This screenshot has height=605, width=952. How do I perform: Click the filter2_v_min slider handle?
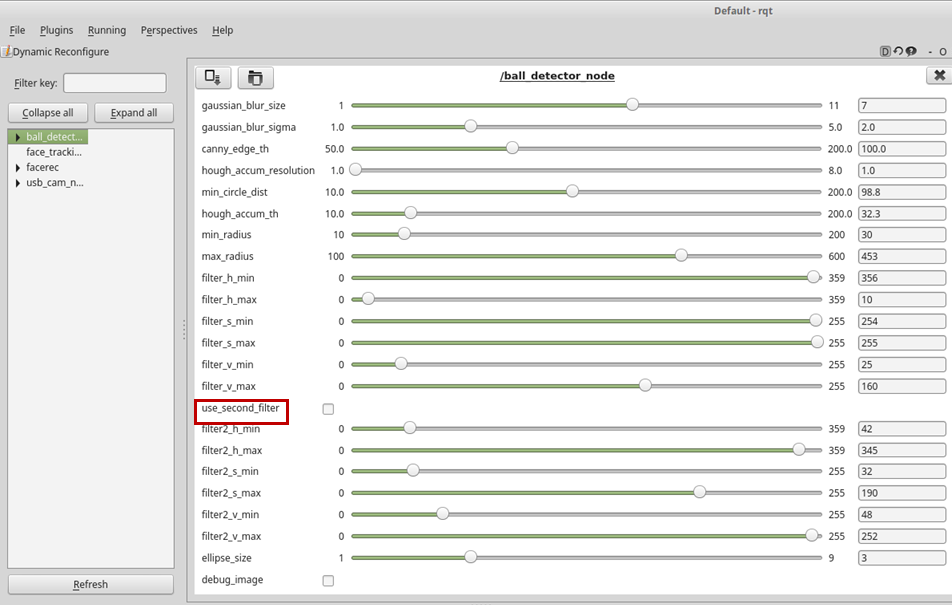pyautogui.click(x=443, y=514)
